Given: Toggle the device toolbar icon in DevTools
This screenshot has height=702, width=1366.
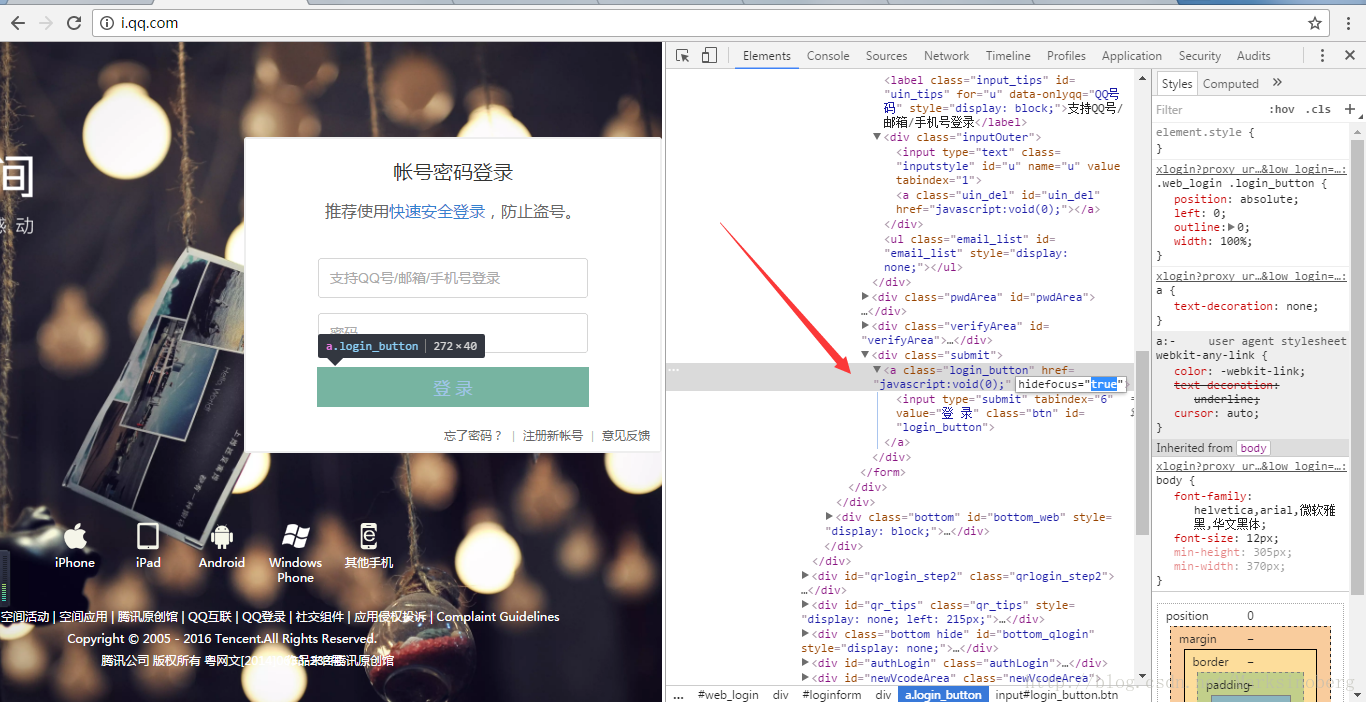Looking at the screenshot, I should pyautogui.click(x=709, y=56).
